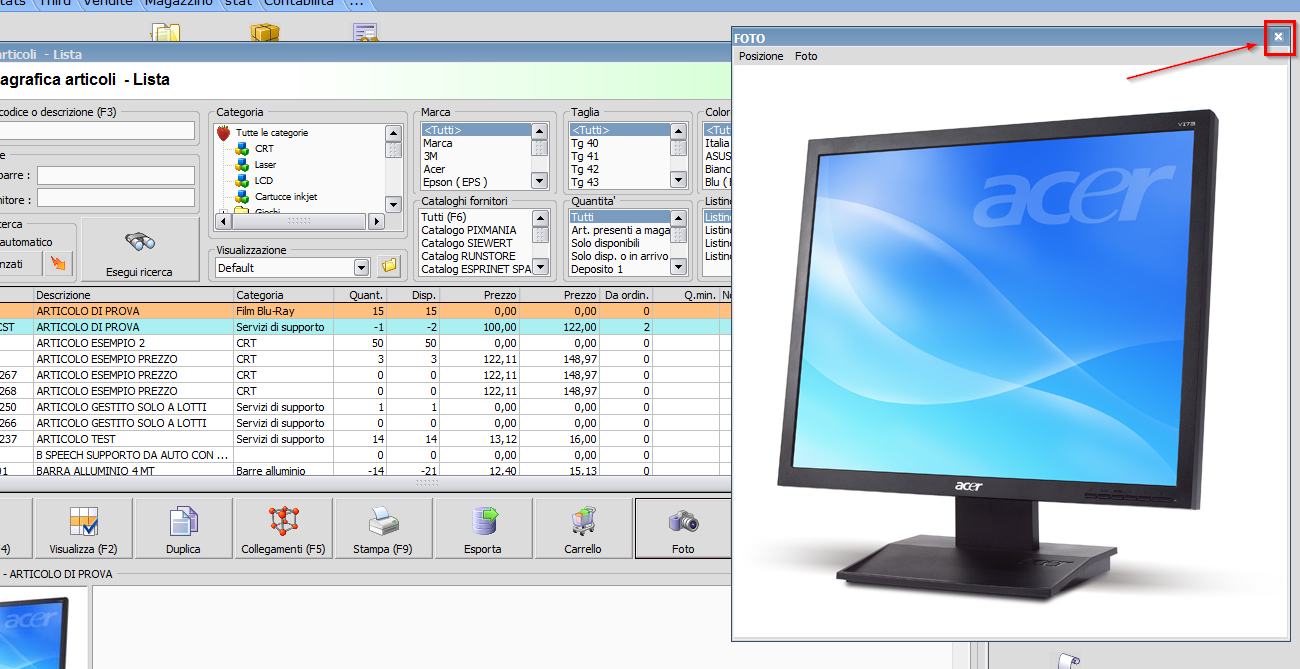Select Catalogo SIEWERT in Cataloghi fornitori
1300x669 pixels.
tap(476, 243)
